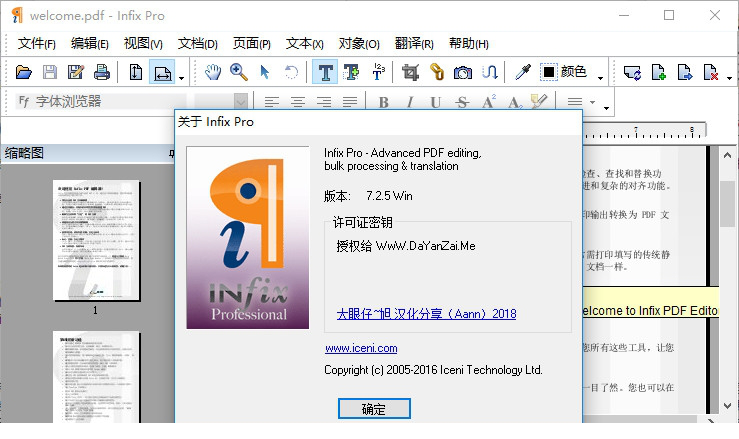Image resolution: width=739 pixels, height=439 pixels.
Task: Open the 页面(P) menu
Action: [252, 43]
